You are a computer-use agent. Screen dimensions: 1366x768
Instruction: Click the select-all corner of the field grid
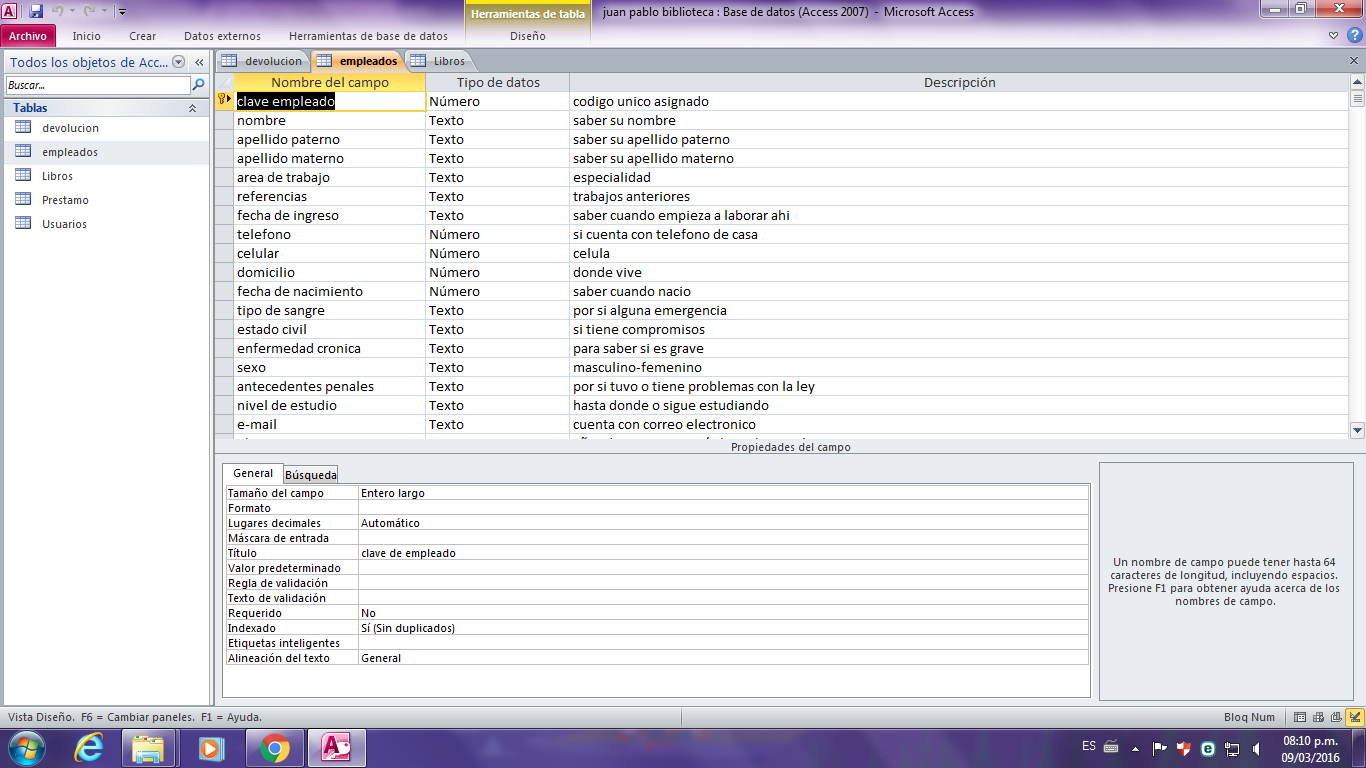224,82
